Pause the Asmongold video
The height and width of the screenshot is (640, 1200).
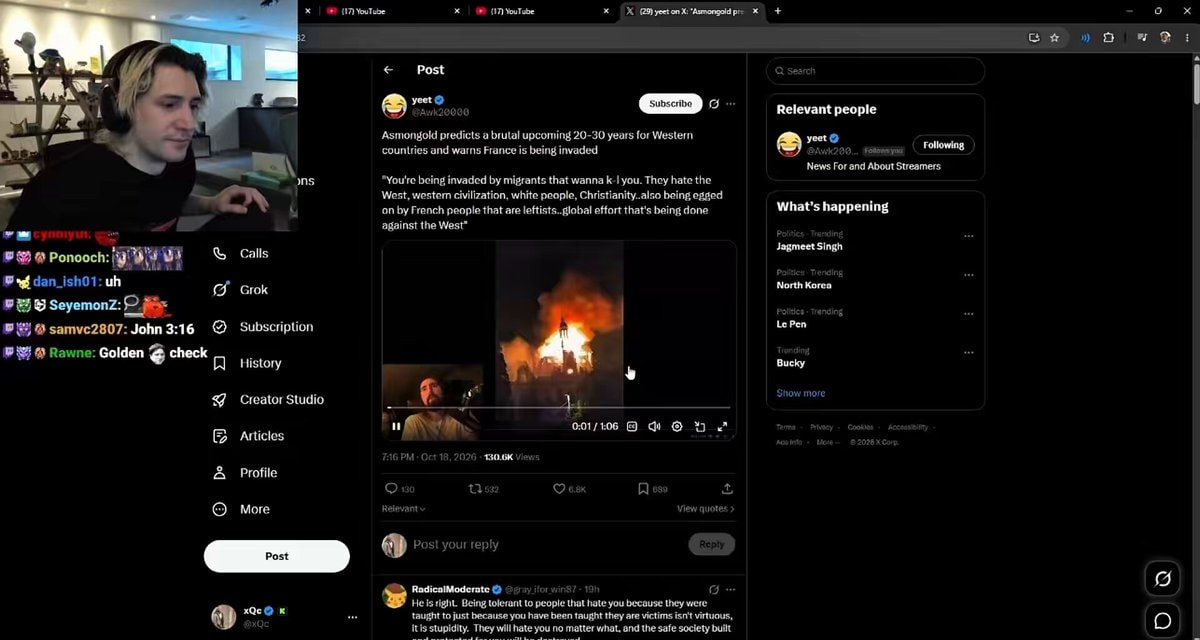coord(396,426)
